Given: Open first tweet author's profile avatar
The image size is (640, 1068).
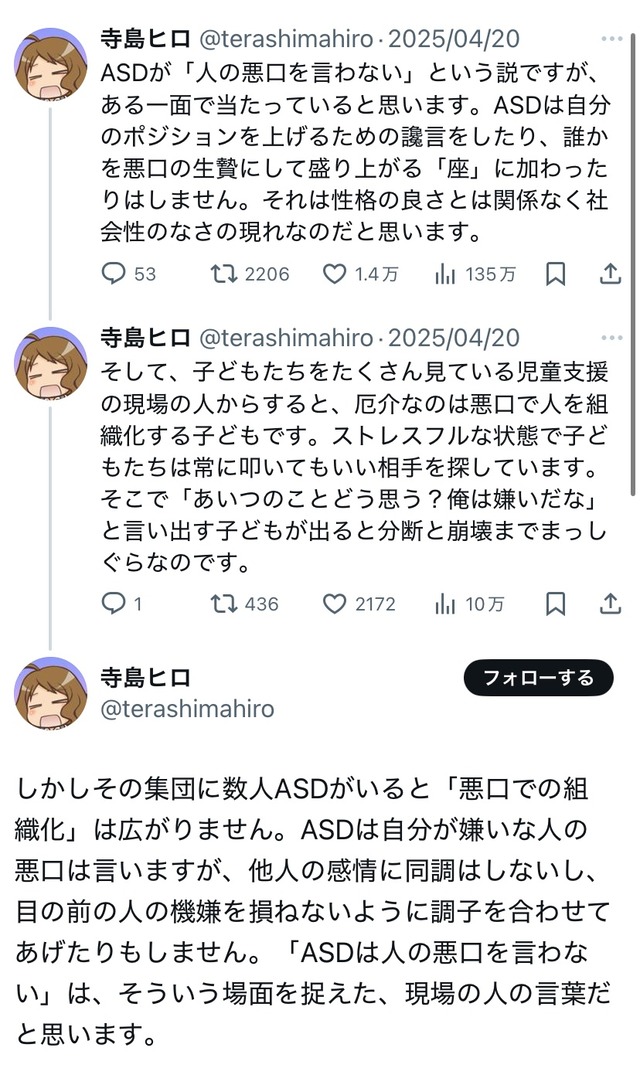Looking at the screenshot, I should point(50,64).
